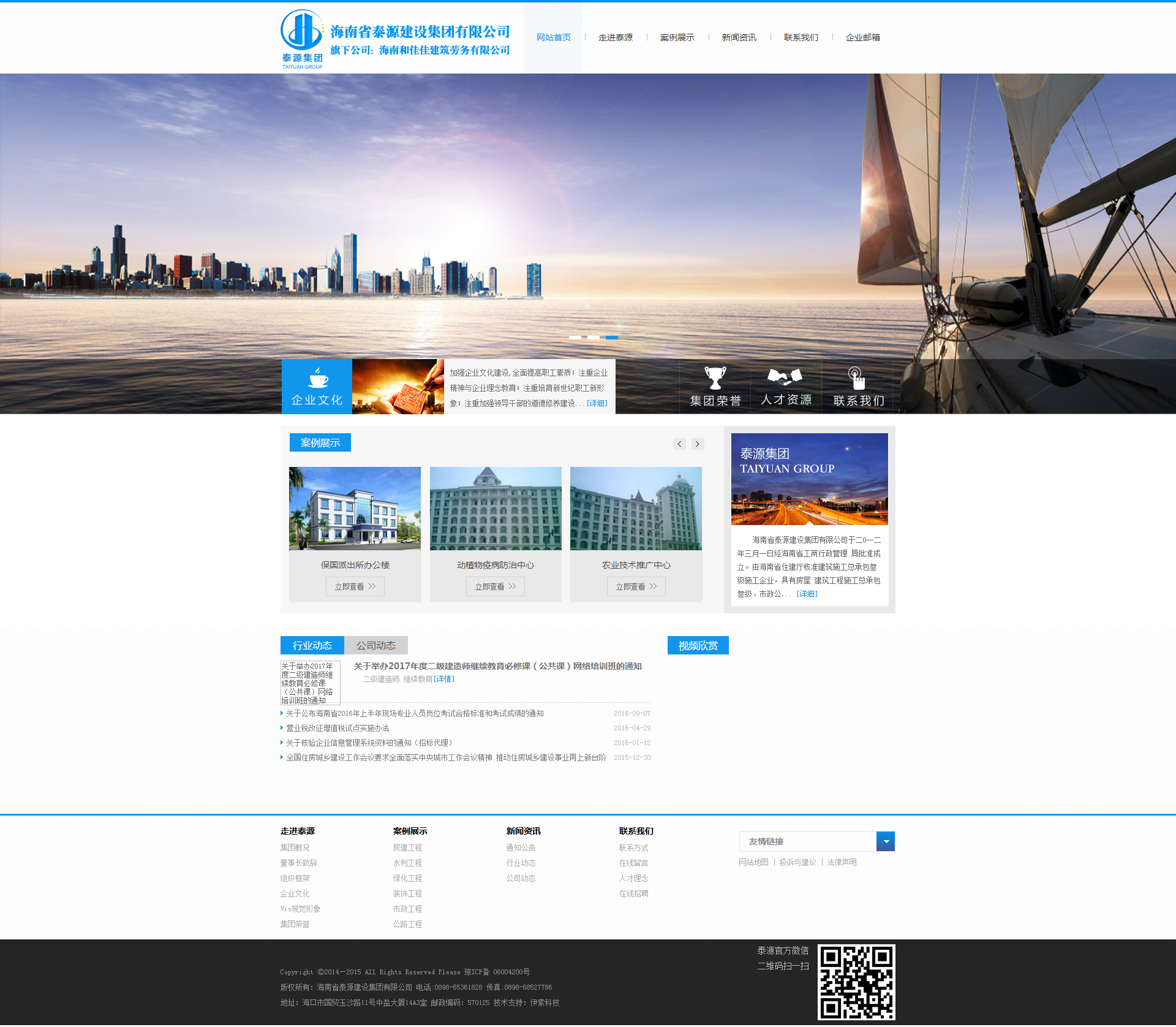Show next case with right arrow
The height and width of the screenshot is (1027, 1176).
pyautogui.click(x=698, y=444)
